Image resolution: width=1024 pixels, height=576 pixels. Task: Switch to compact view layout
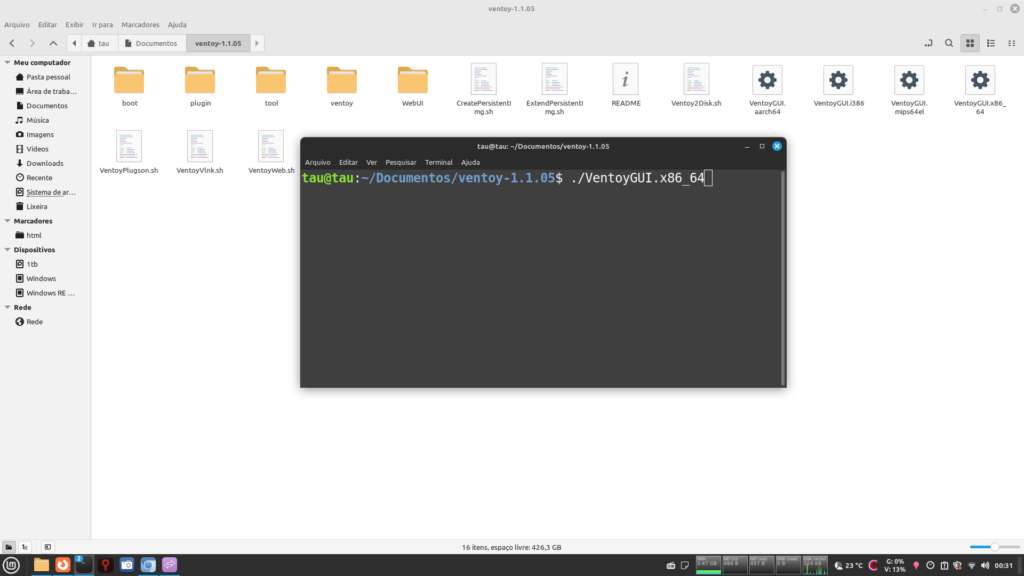pyautogui.click(x=1010, y=43)
